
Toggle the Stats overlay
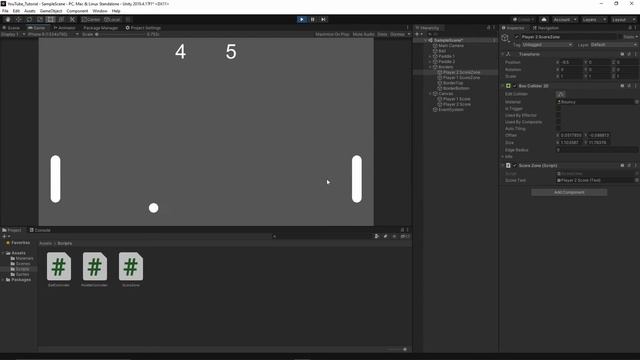382,34
